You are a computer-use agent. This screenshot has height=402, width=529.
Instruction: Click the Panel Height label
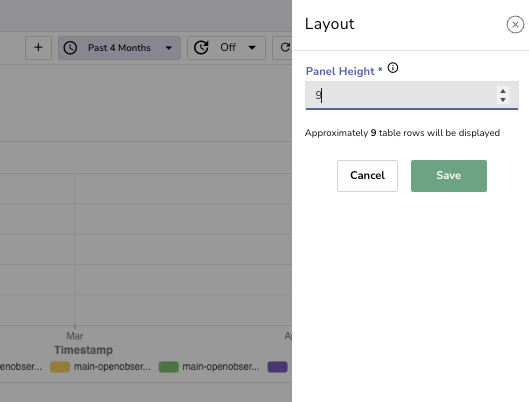click(340, 71)
